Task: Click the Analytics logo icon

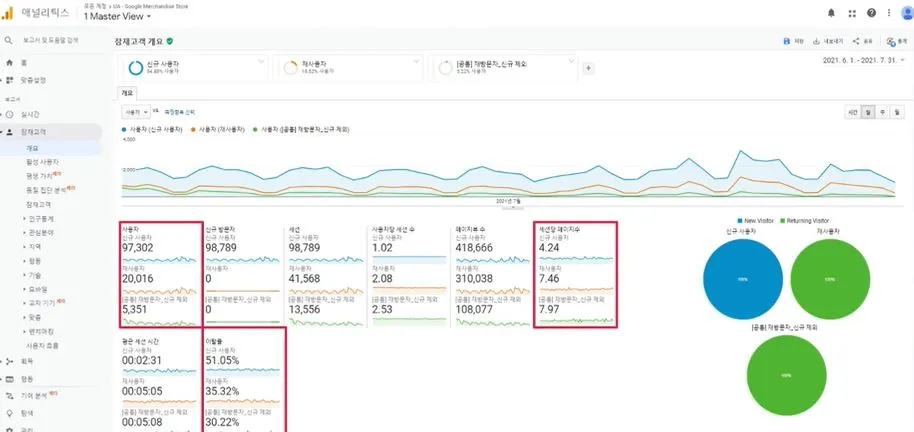Action: (x=7, y=12)
